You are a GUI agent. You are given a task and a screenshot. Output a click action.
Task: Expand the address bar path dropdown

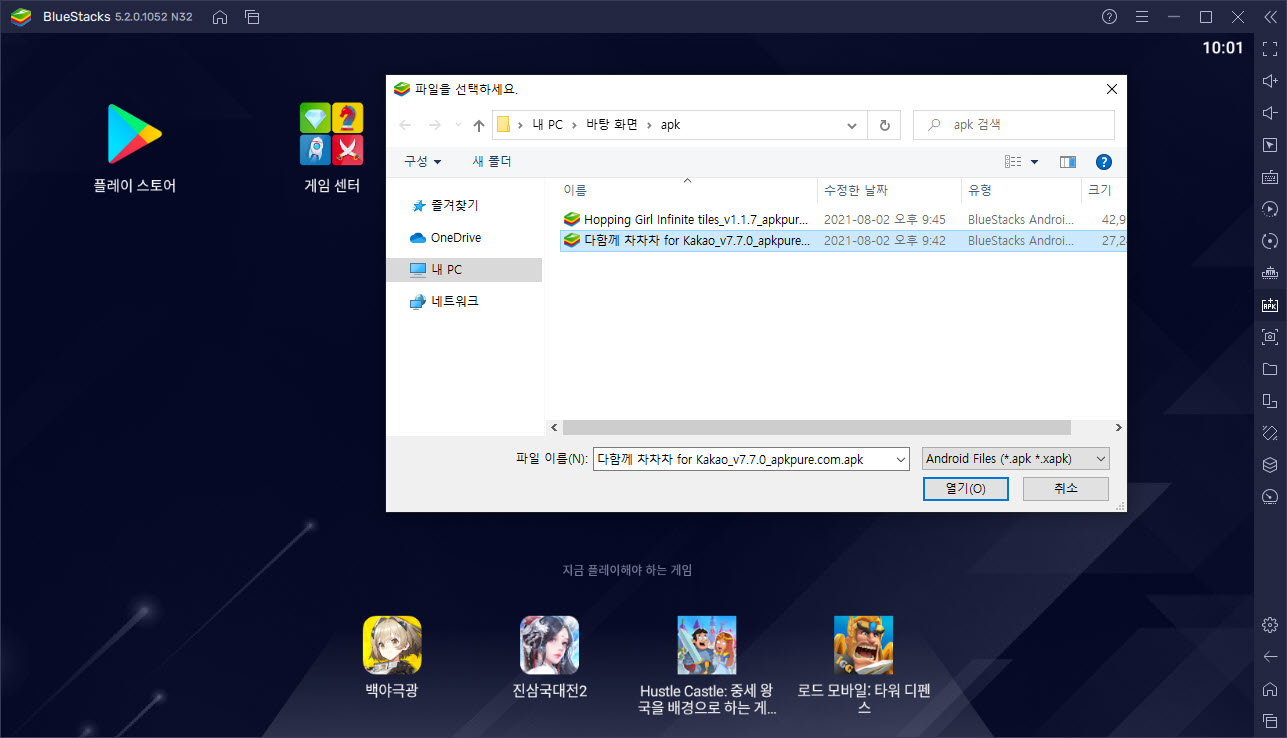pyautogui.click(x=852, y=125)
